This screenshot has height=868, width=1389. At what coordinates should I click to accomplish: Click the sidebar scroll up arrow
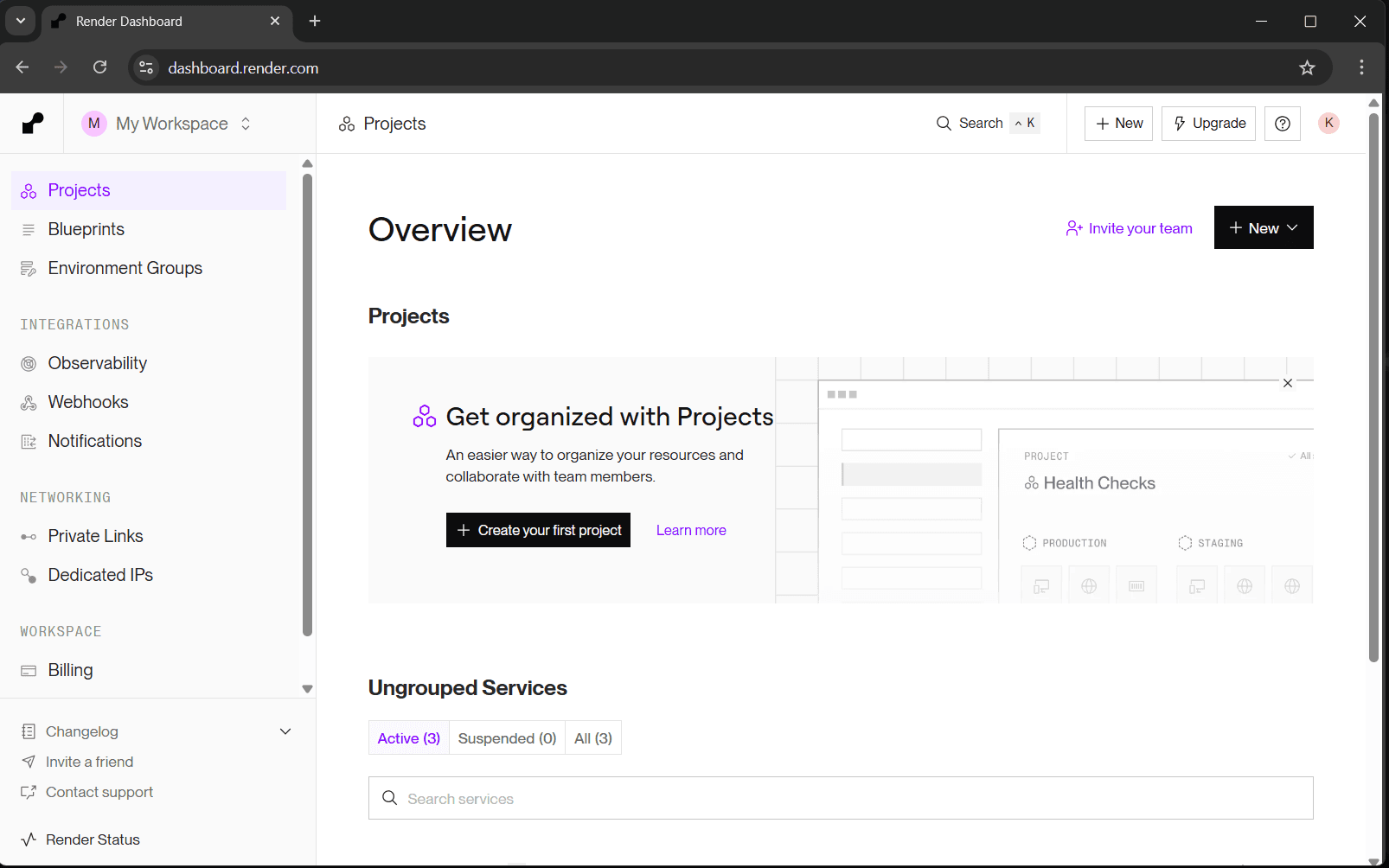pyautogui.click(x=307, y=163)
